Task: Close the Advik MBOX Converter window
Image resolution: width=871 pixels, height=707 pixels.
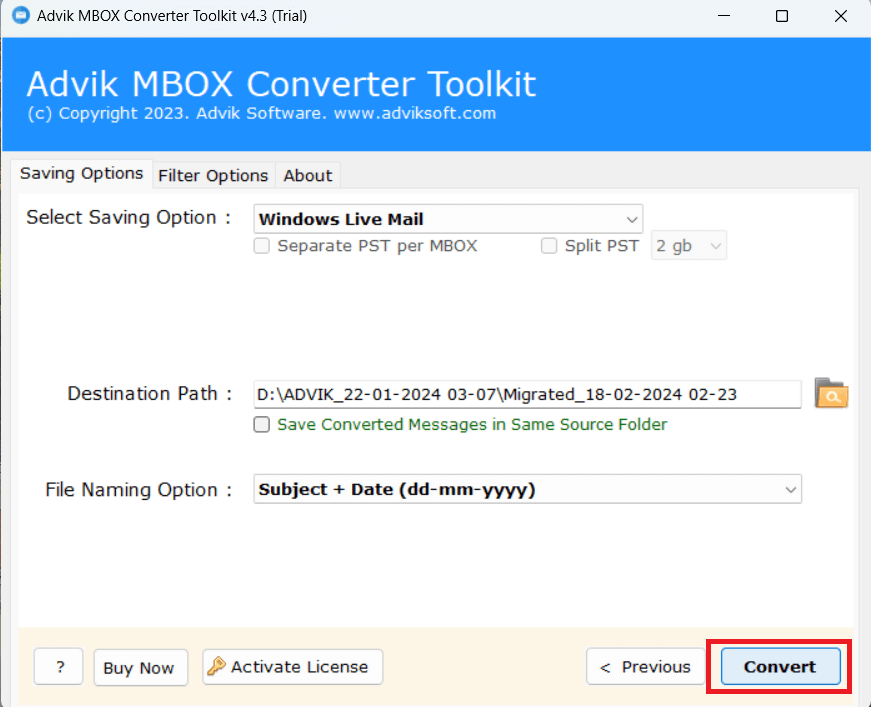Action: click(x=840, y=16)
